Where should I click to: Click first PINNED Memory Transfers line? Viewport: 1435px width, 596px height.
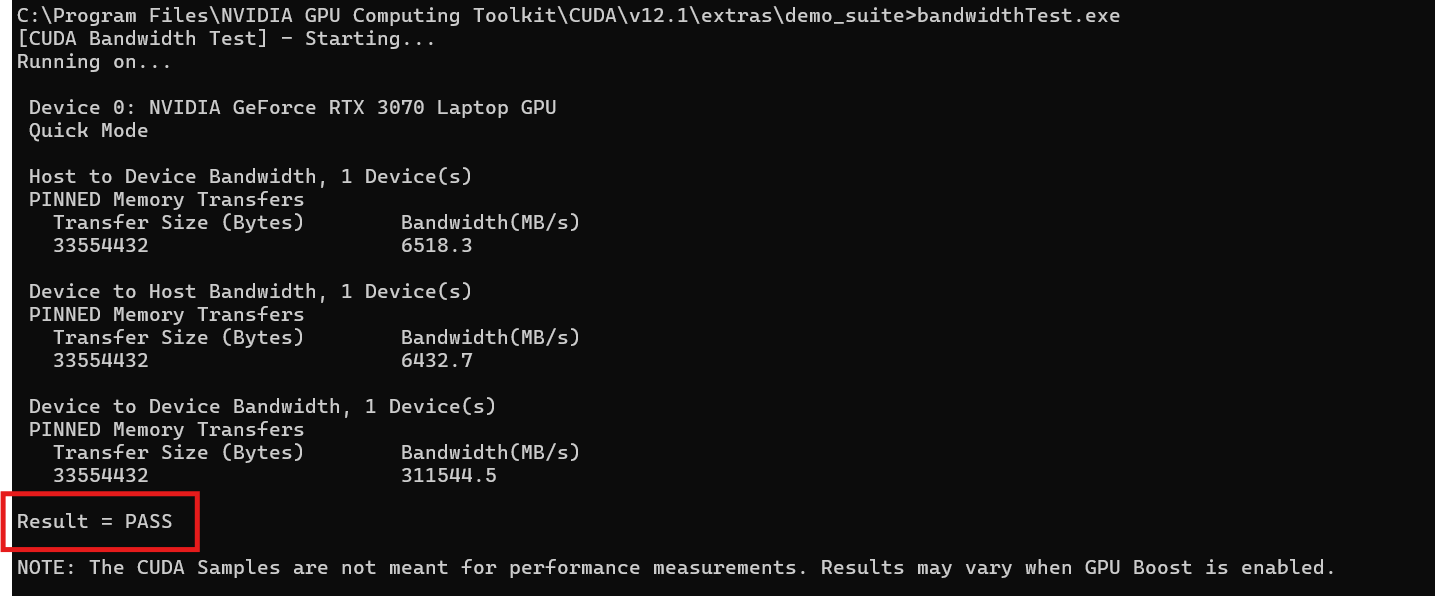pos(167,199)
